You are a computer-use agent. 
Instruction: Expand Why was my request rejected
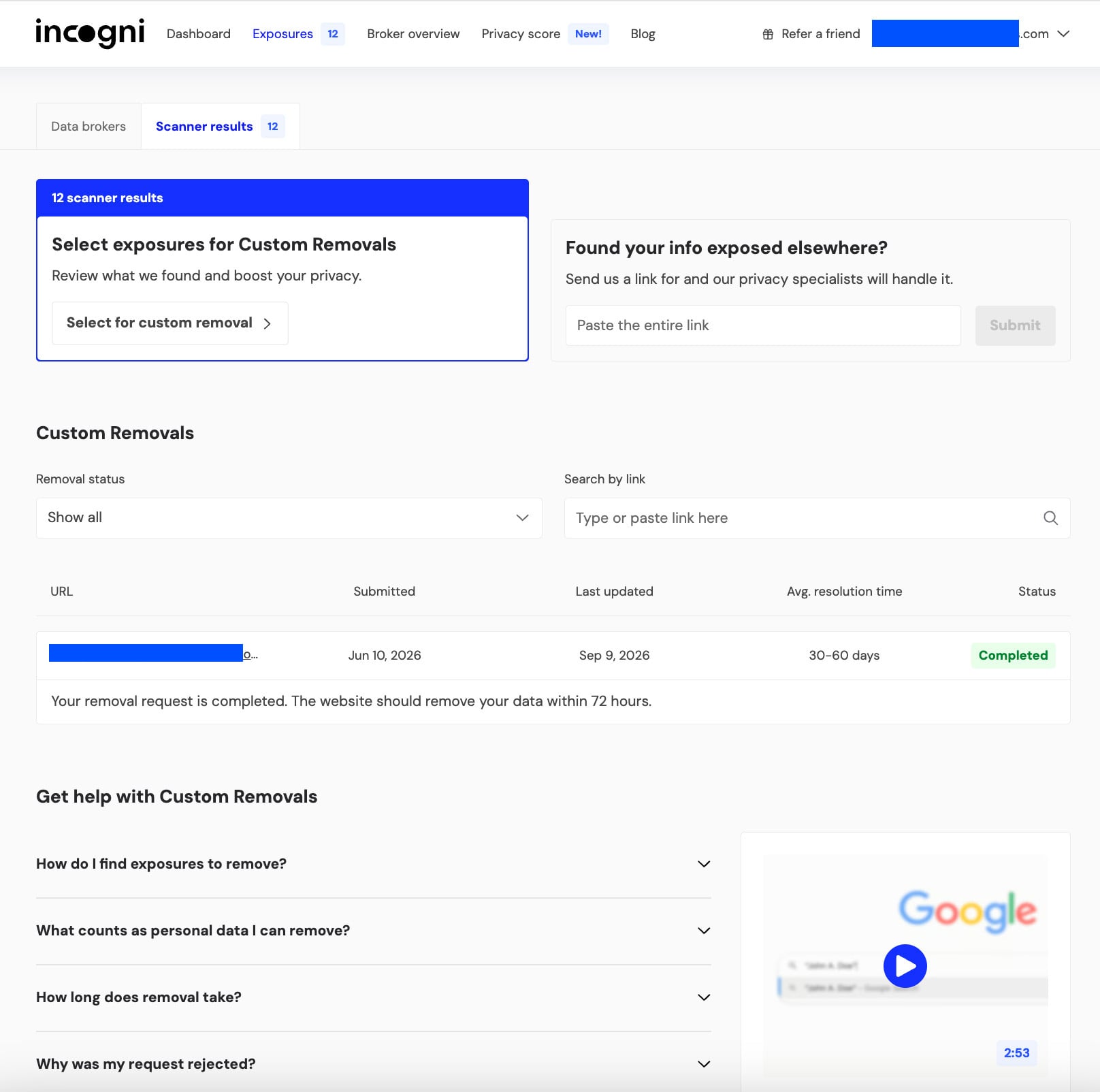click(x=374, y=1064)
